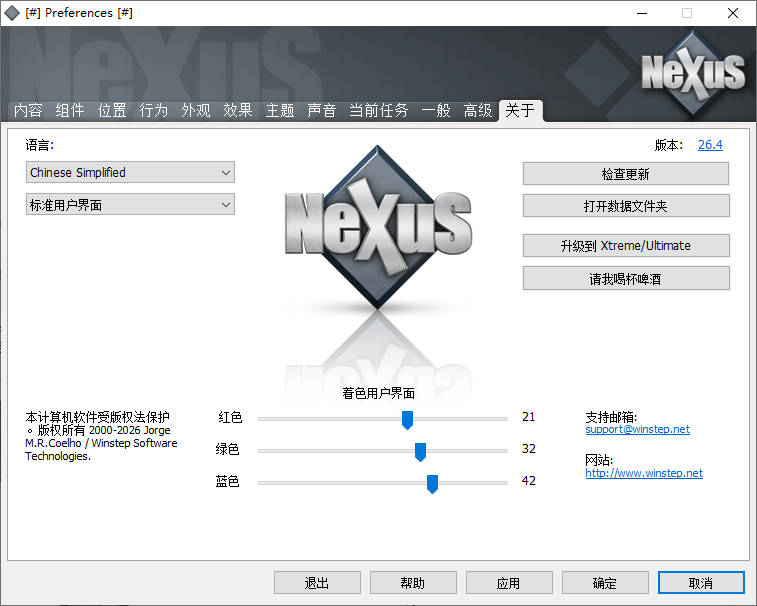Open the 外观 tab
The width and height of the screenshot is (757, 606).
pos(196,111)
